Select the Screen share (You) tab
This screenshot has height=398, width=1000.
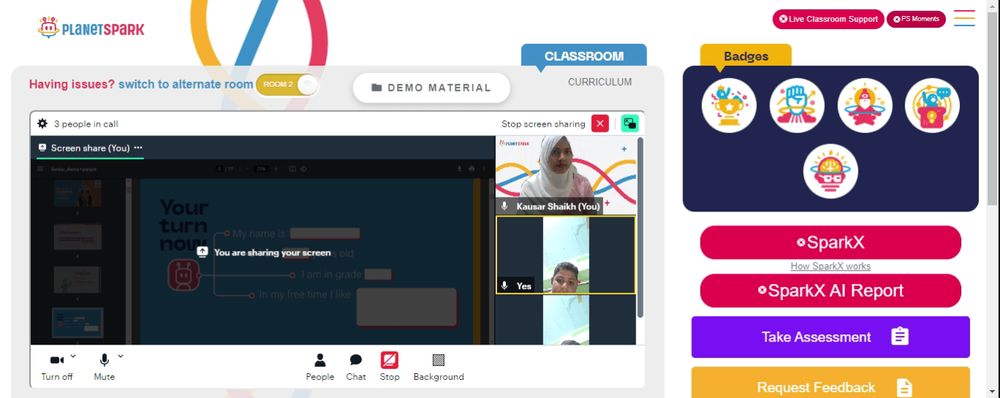tap(90, 148)
